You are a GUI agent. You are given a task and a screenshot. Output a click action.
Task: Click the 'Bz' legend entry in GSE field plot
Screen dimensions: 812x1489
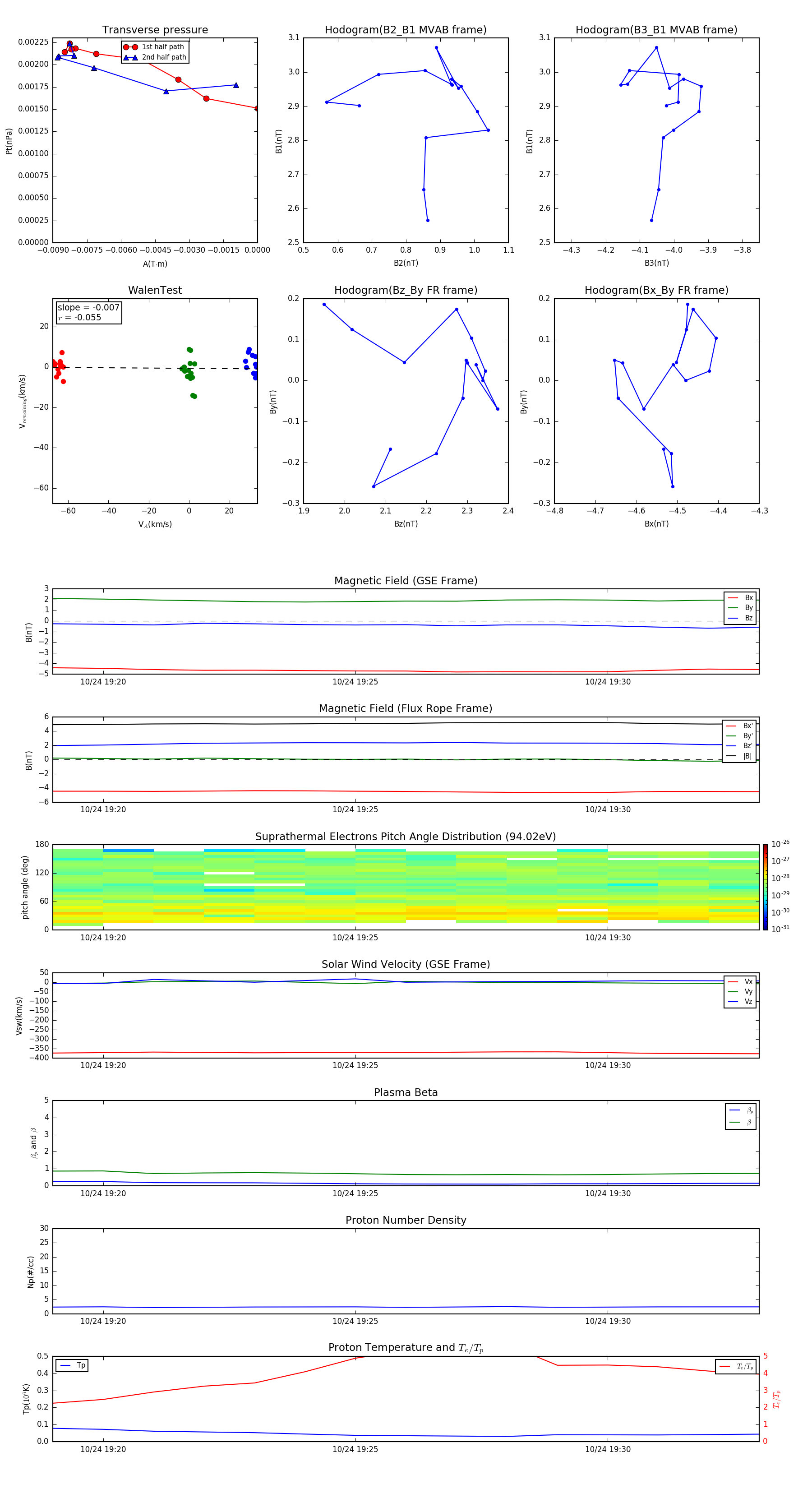740,618
